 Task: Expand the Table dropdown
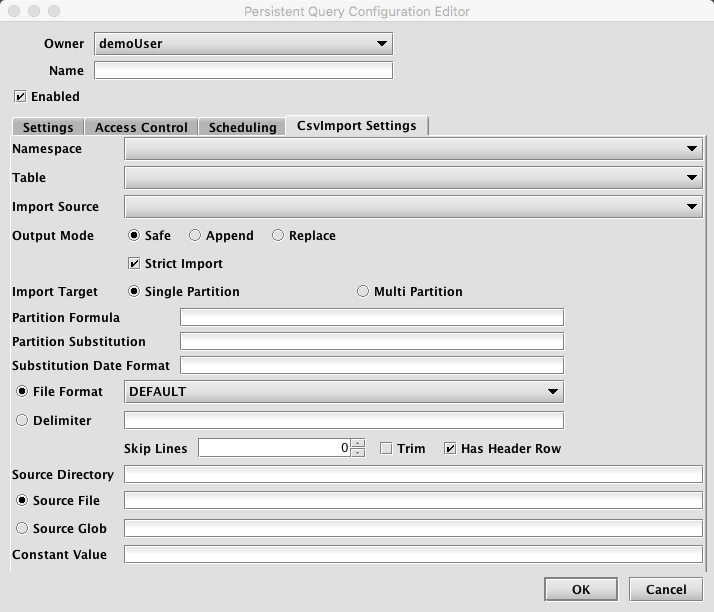click(x=413, y=178)
